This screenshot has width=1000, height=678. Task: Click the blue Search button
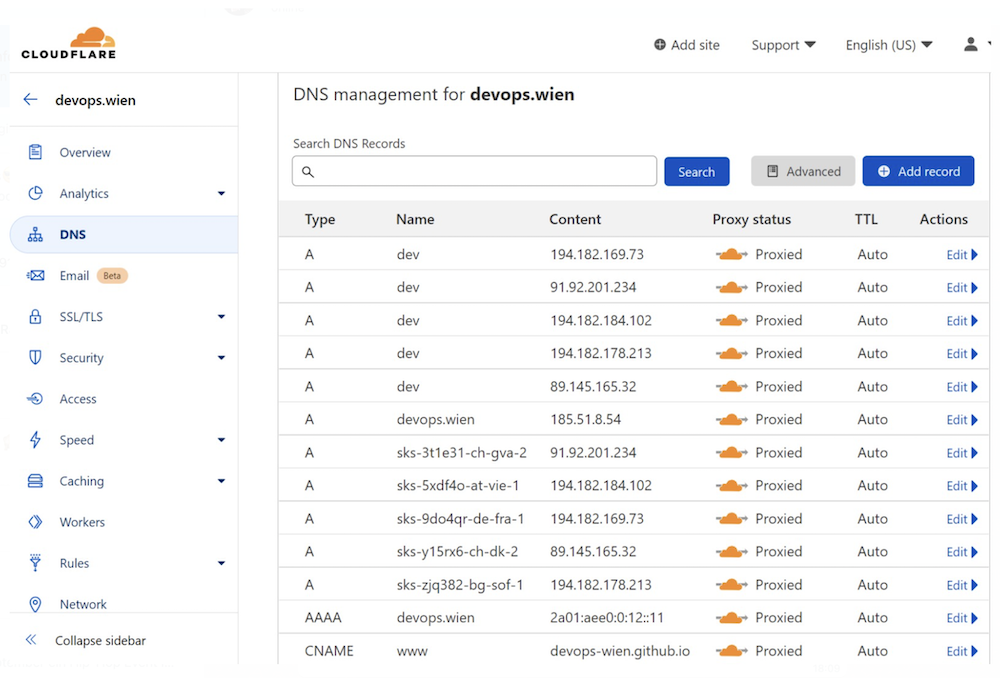click(x=696, y=172)
